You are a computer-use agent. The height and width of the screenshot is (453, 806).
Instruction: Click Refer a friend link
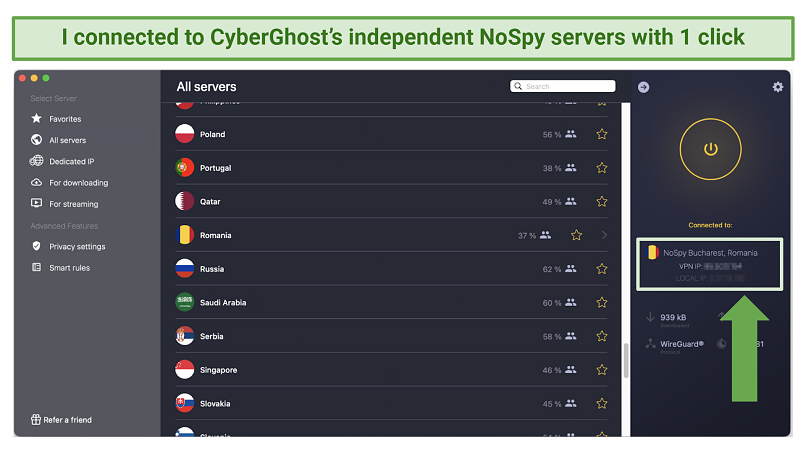pyautogui.click(x=61, y=420)
